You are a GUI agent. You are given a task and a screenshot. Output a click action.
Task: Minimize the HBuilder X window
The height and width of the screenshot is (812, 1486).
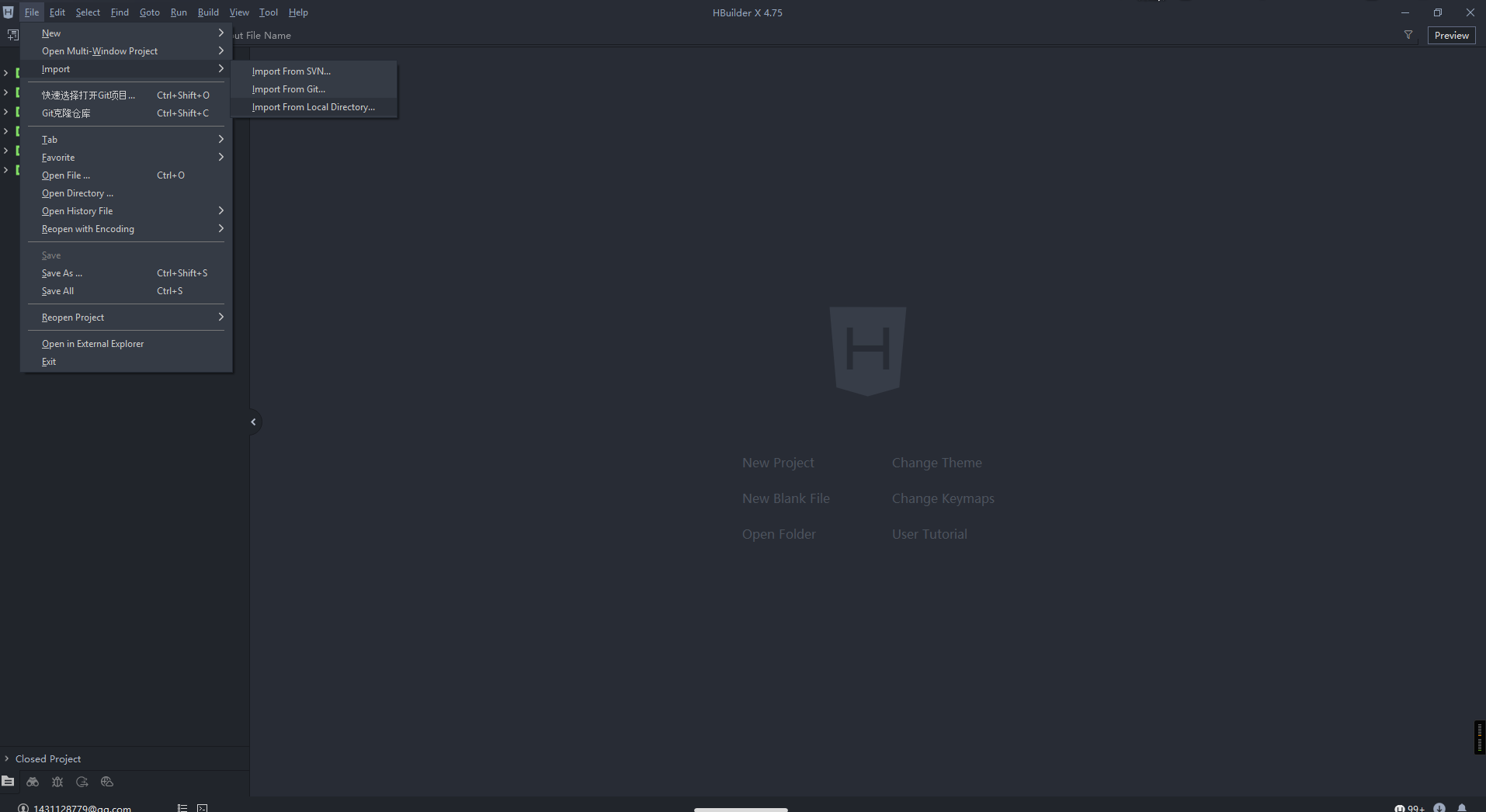point(1405,12)
